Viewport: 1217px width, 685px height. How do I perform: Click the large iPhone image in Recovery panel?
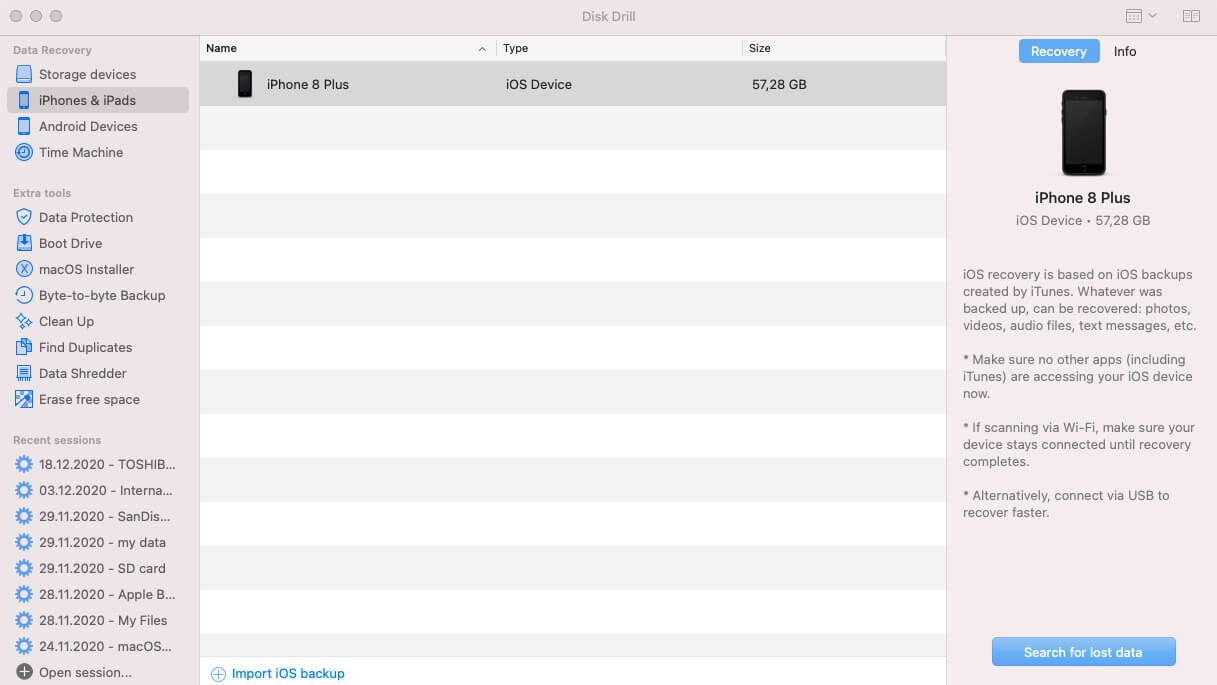1083,133
